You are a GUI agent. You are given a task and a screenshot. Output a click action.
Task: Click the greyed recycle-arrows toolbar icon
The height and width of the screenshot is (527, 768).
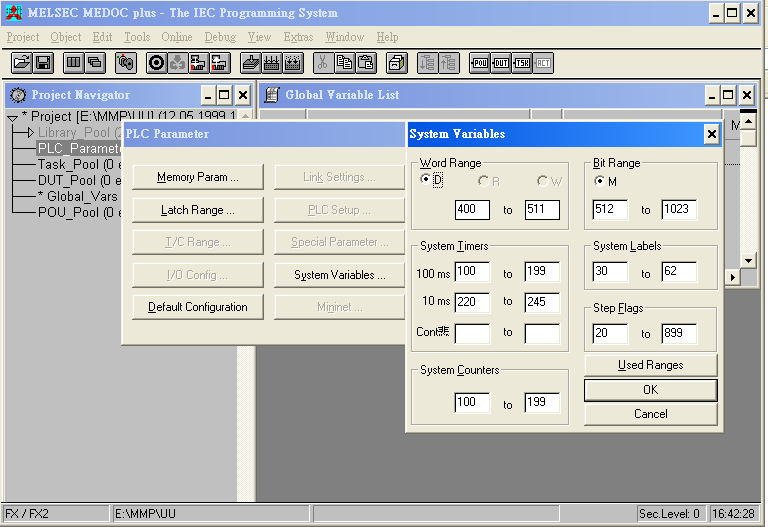pyautogui.click(x=177, y=63)
